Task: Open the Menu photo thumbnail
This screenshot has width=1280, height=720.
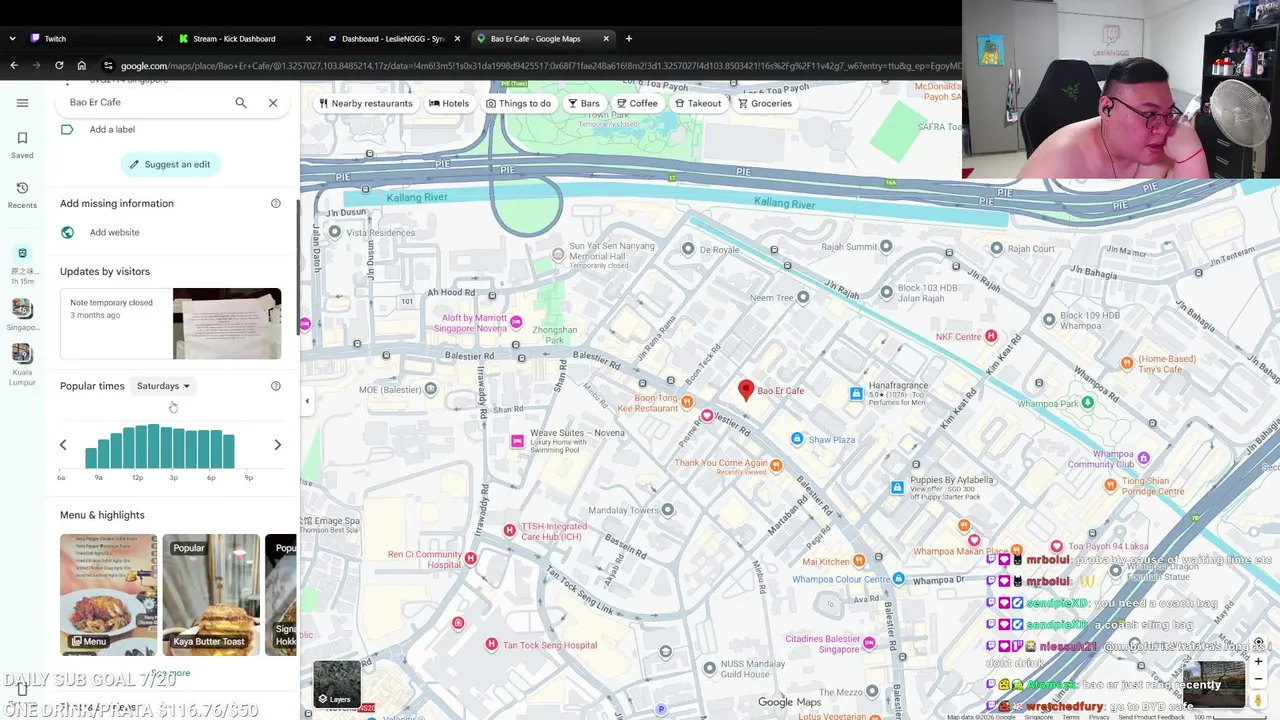Action: [108, 595]
